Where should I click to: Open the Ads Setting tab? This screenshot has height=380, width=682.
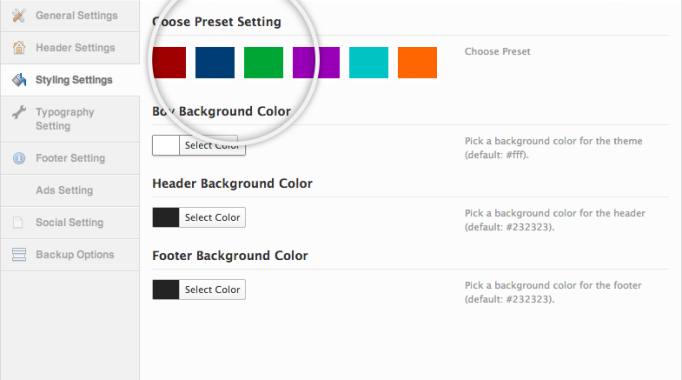70,190
